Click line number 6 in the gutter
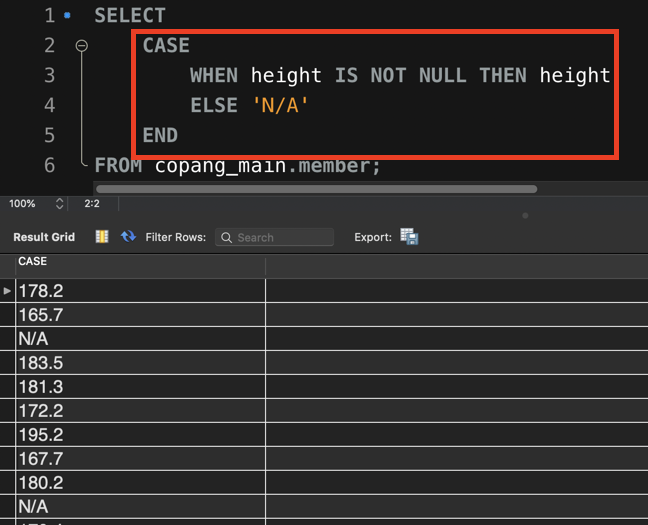The image size is (648, 525). [x=50, y=165]
